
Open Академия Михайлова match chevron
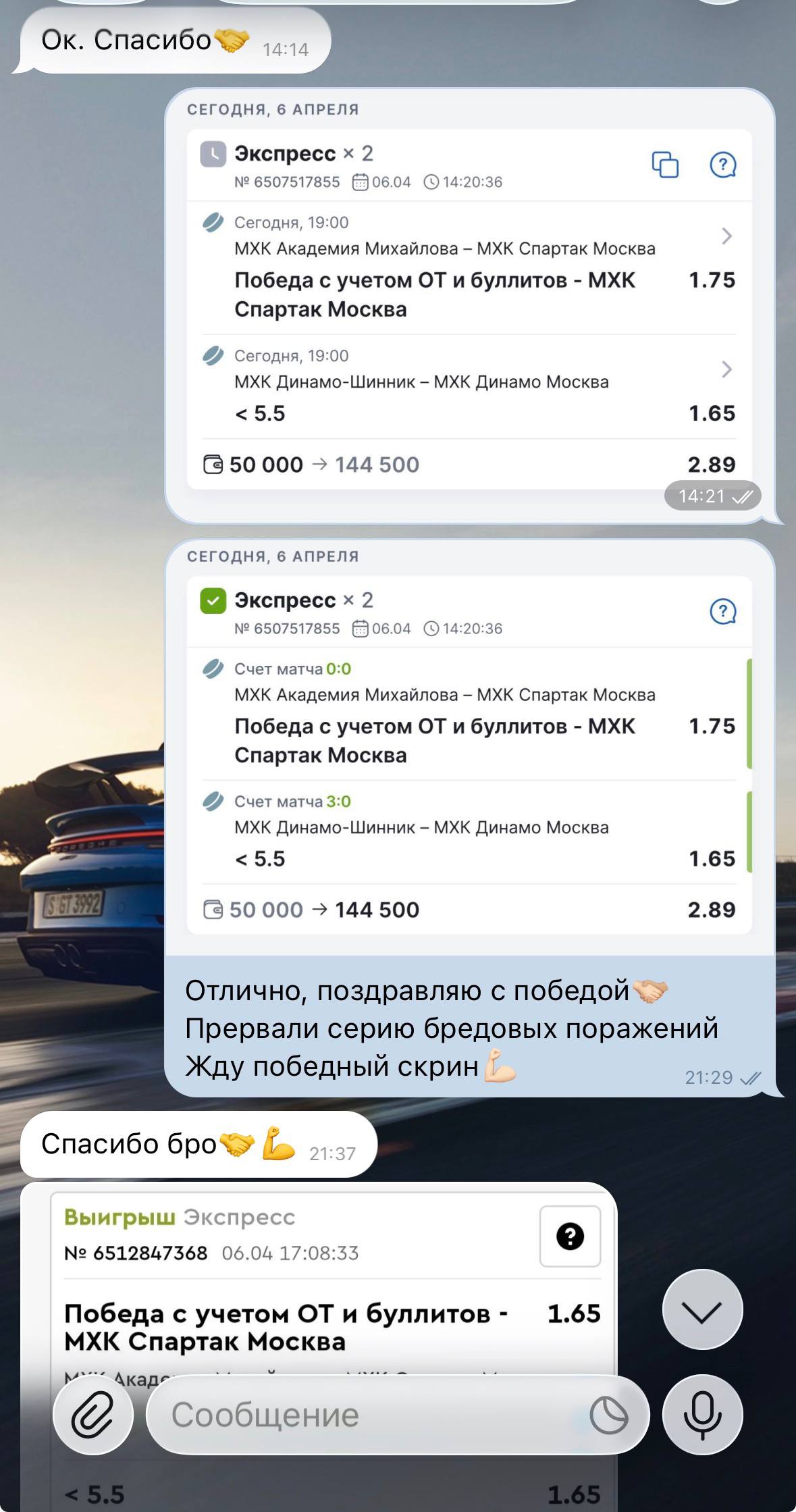click(x=726, y=236)
